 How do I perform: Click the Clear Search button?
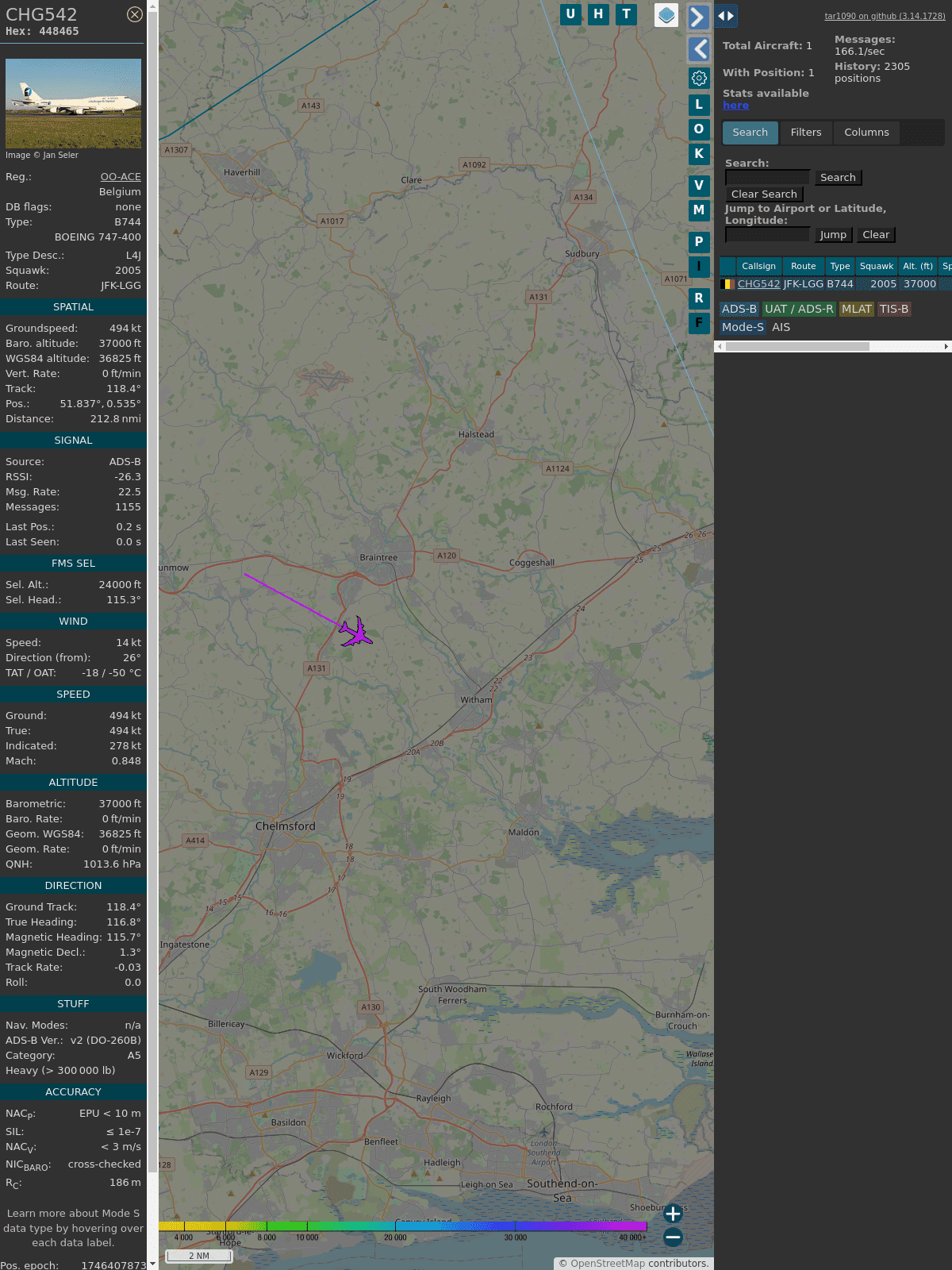pyautogui.click(x=764, y=194)
